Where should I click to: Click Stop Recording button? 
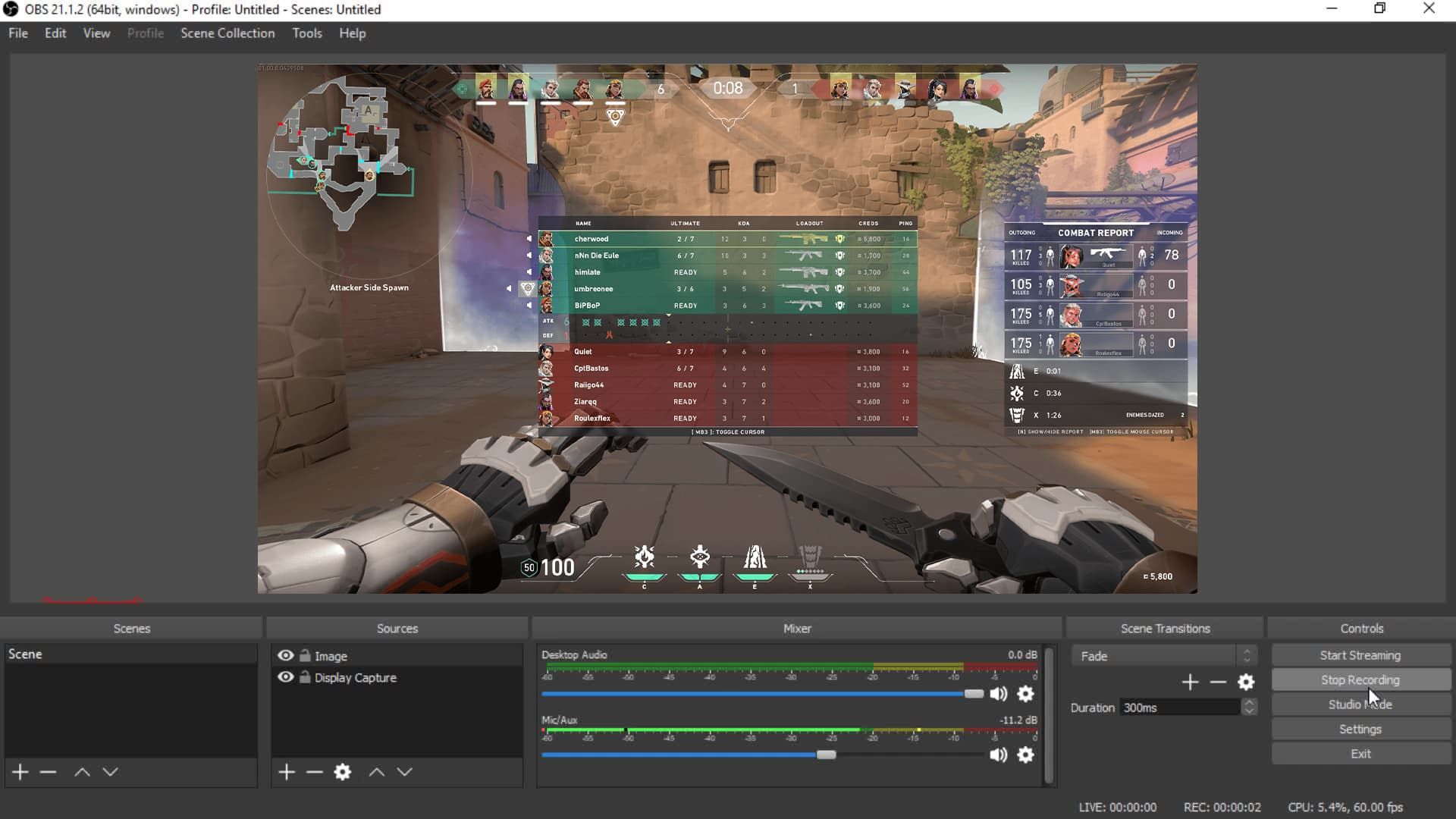coord(1360,680)
